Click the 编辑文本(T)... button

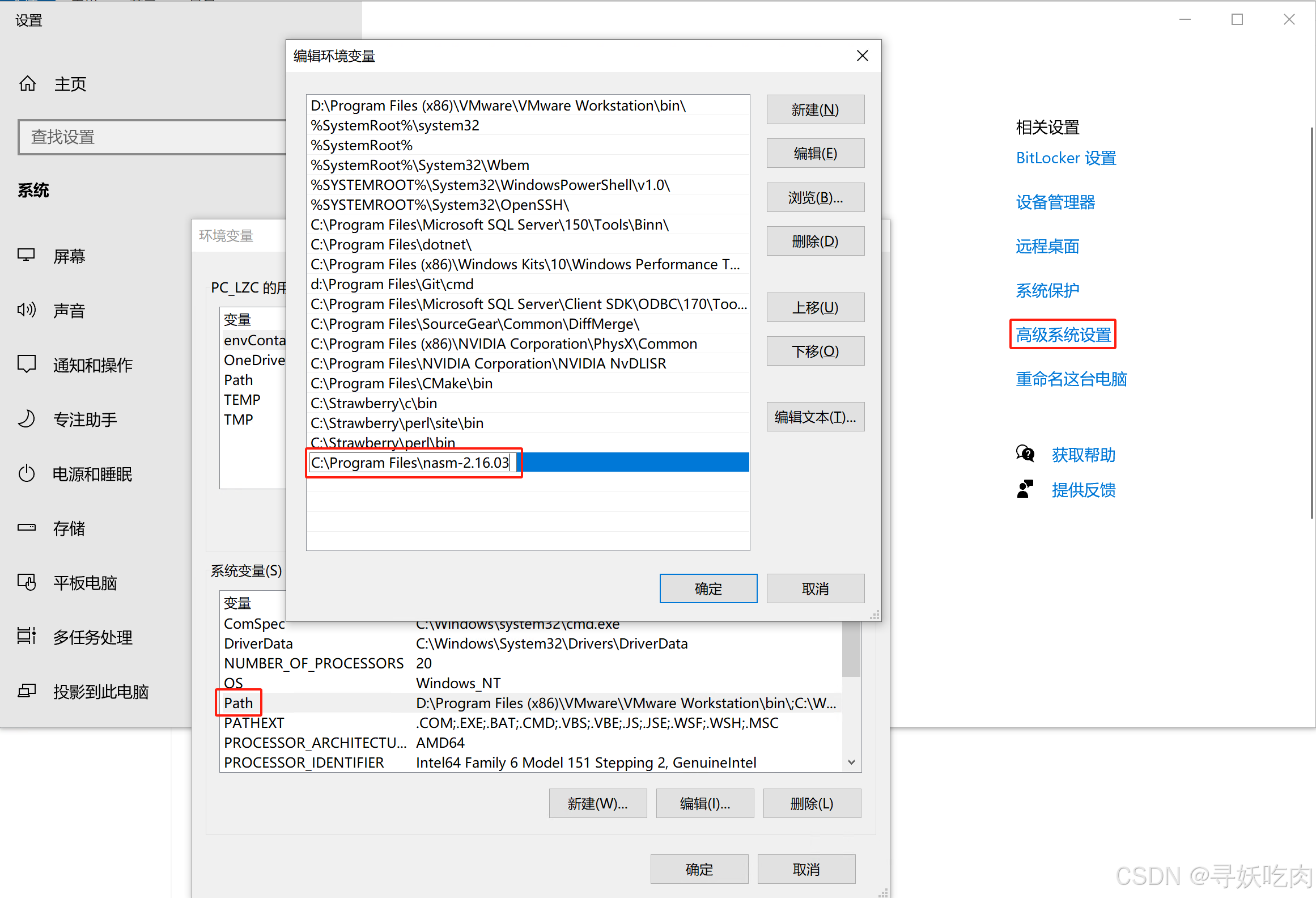816,417
